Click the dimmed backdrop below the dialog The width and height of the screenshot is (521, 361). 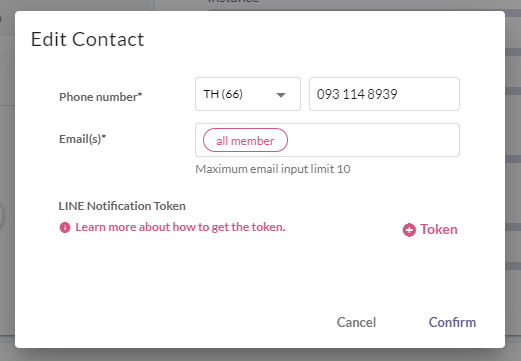260,355
